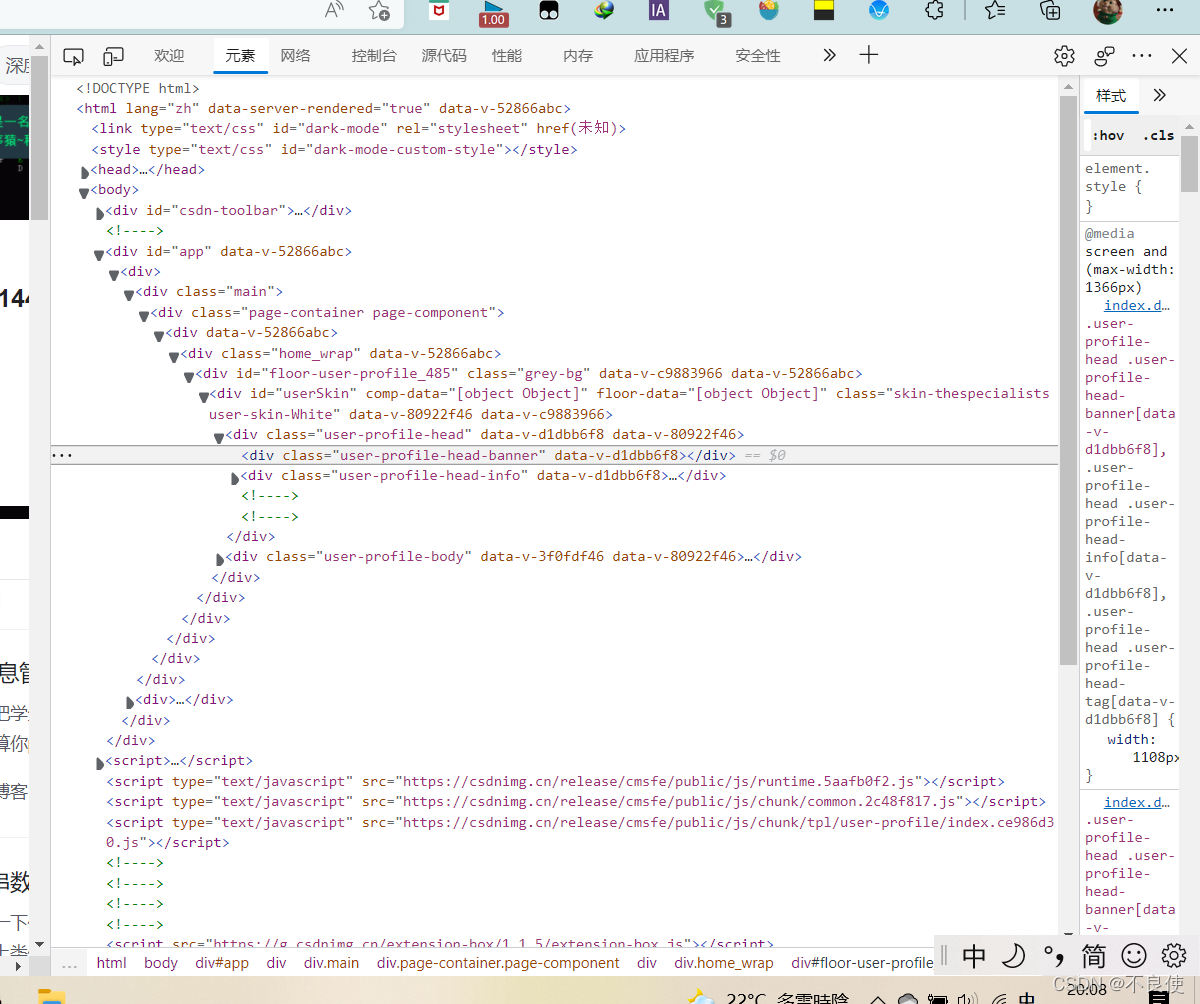Select the body breadcrumb item

[161, 963]
